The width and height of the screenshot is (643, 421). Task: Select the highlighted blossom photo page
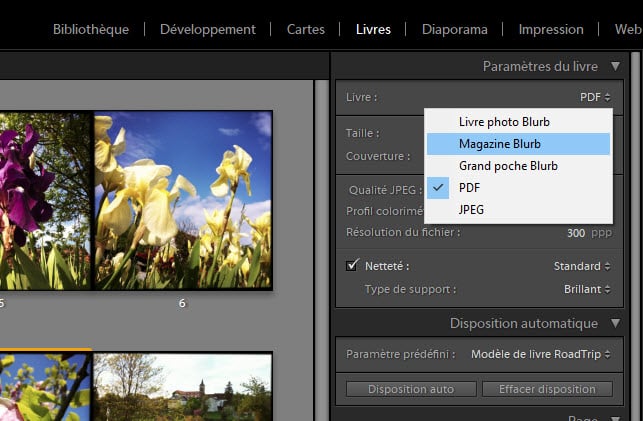pos(45,387)
